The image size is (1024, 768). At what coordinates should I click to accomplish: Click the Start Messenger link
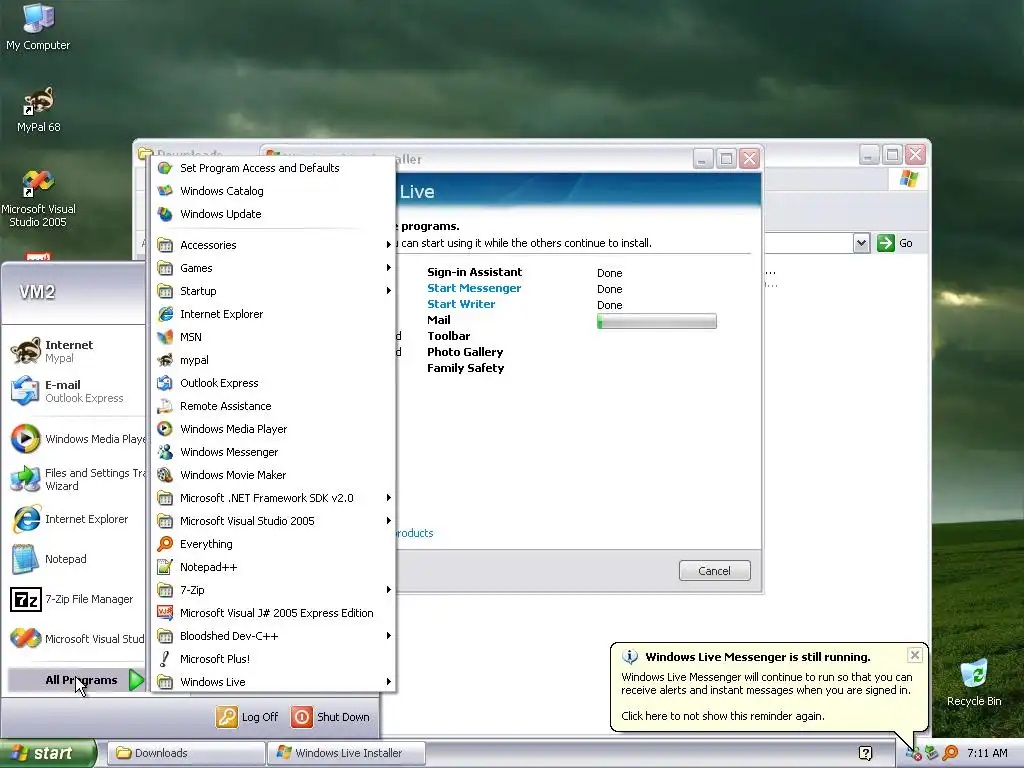point(473,288)
